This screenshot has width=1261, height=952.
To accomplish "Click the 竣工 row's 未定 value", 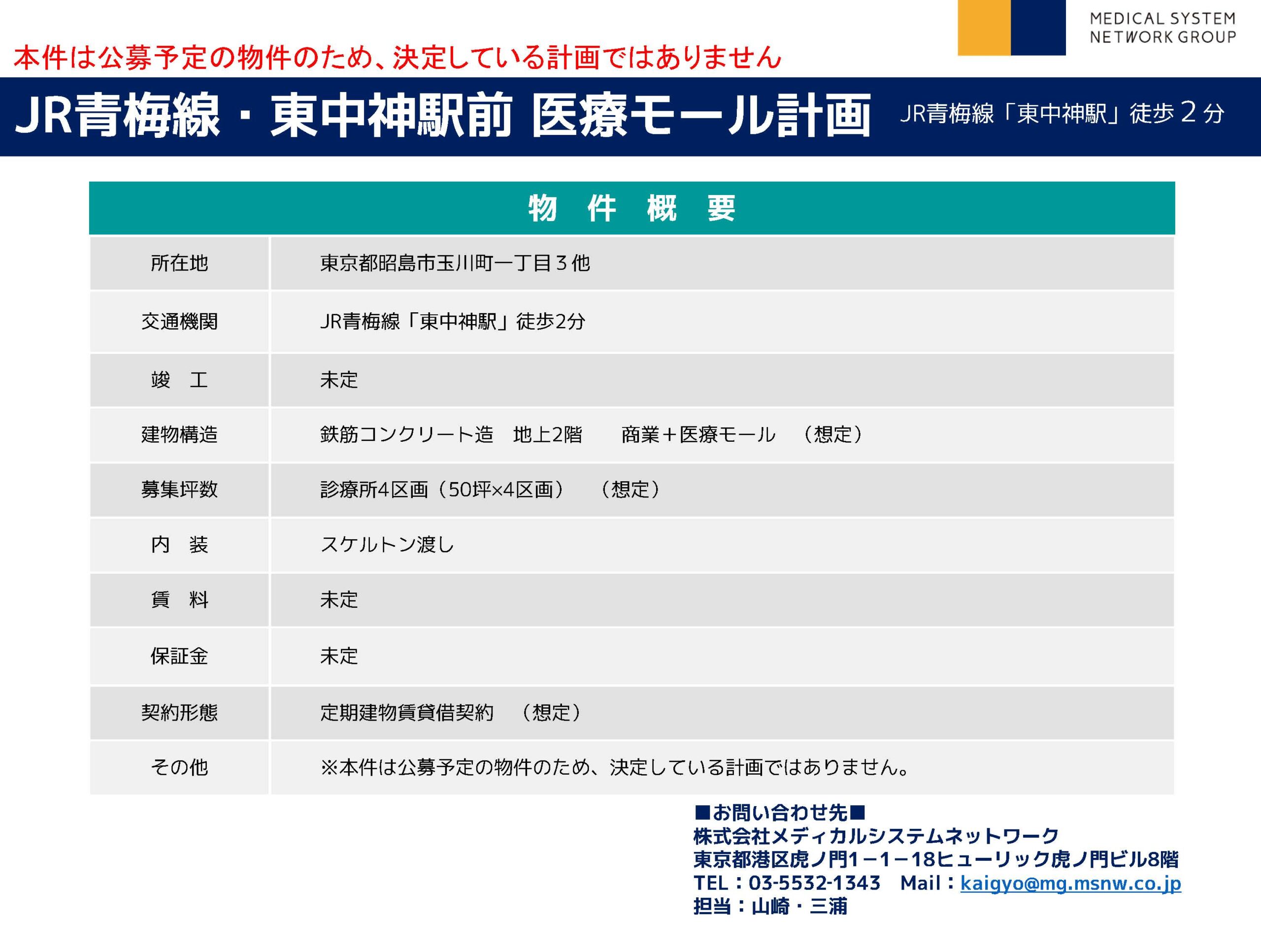I will pos(338,380).
